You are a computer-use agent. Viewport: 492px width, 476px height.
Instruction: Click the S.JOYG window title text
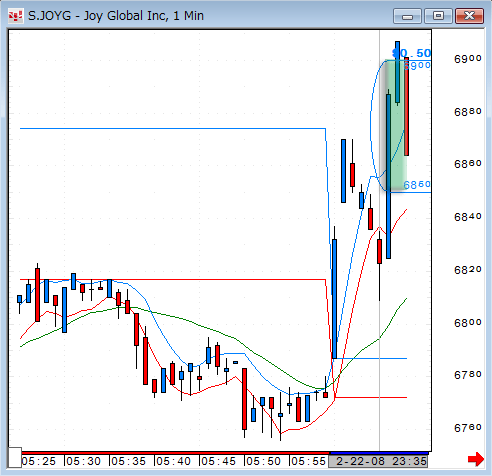[x=116, y=16]
